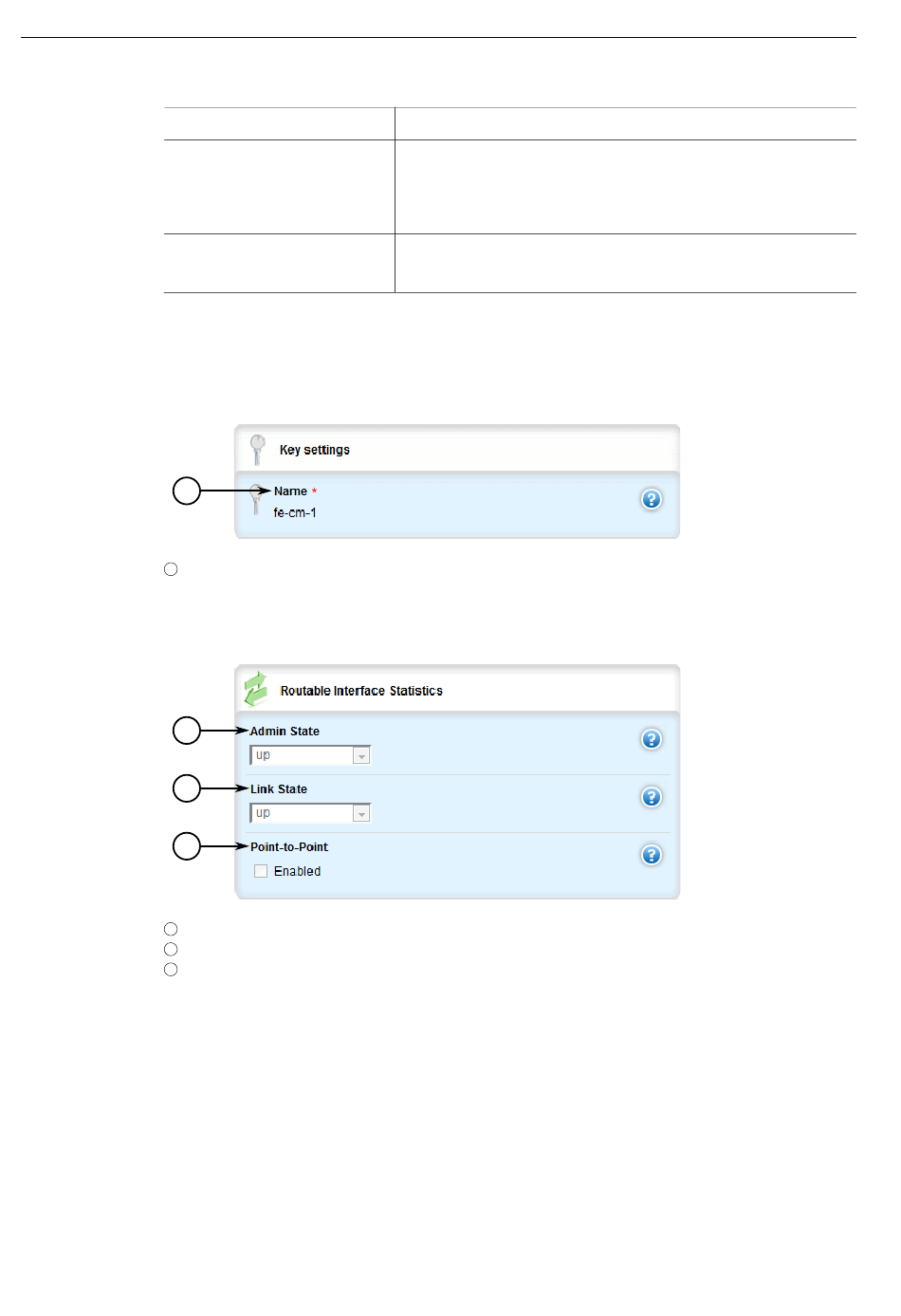
Task: Click the small key icon beside Name
Action: pyautogui.click(x=255, y=500)
